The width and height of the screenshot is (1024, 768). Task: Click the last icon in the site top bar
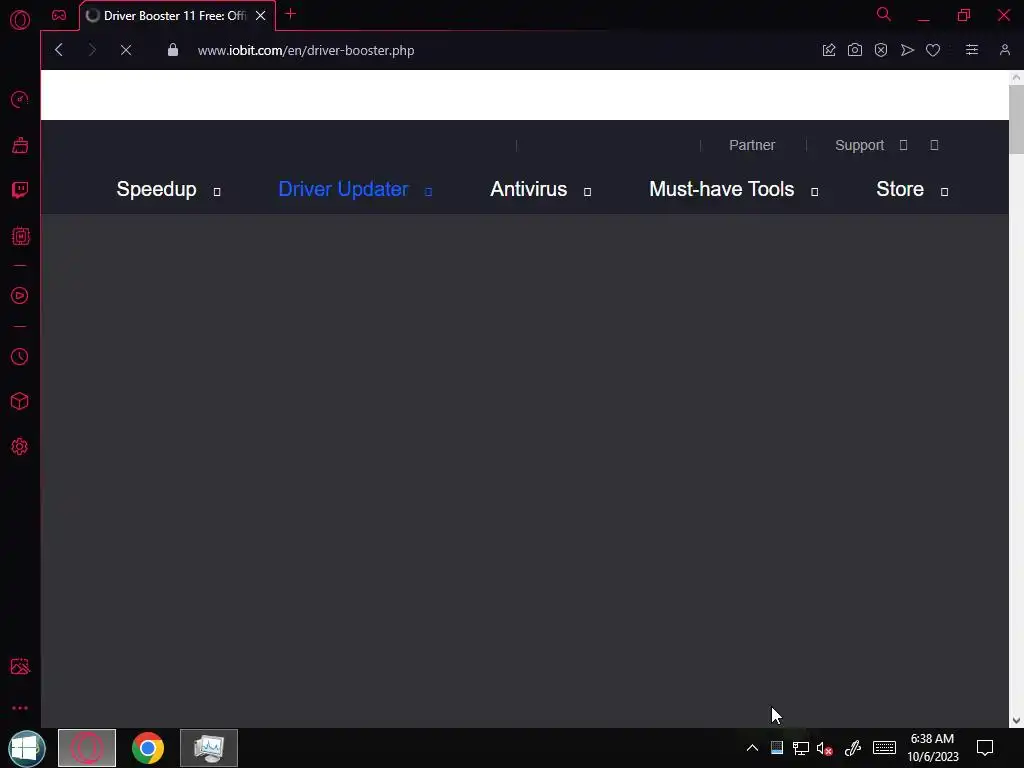935,145
